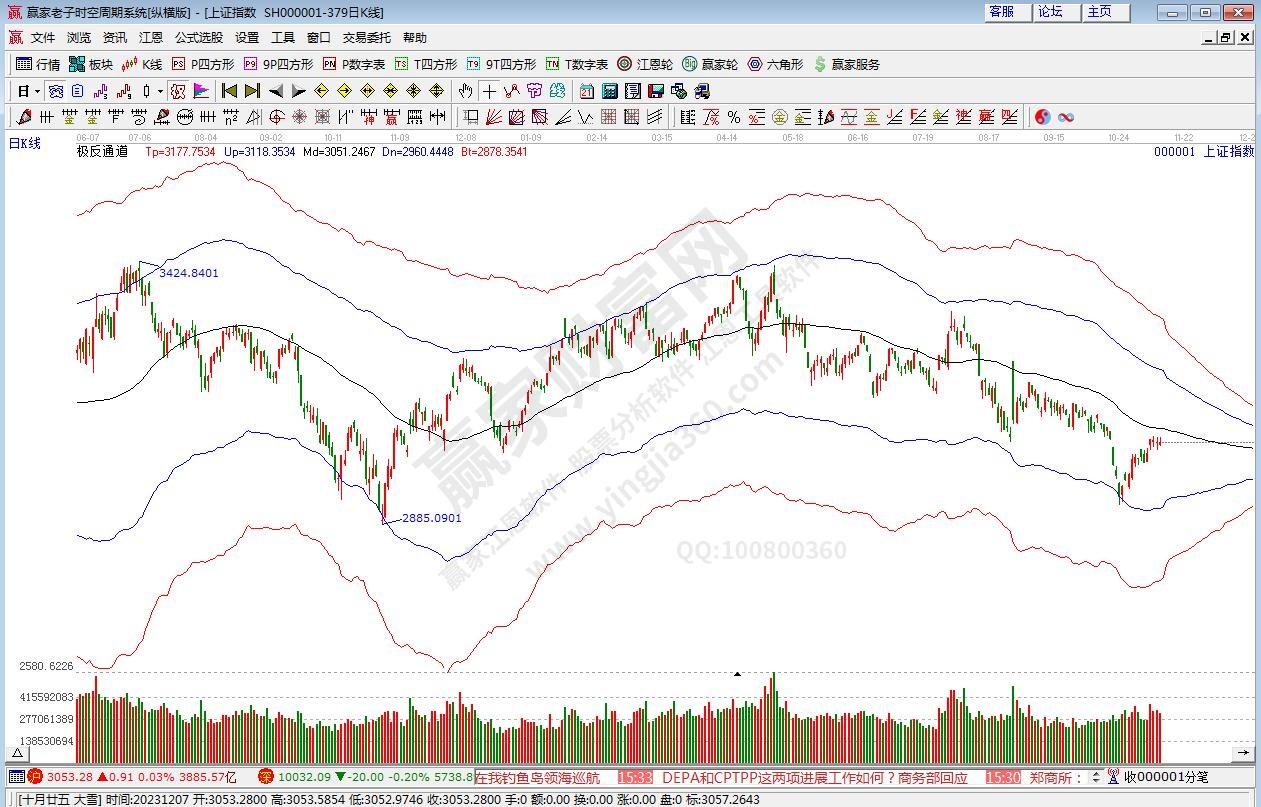Screen dimensions: 1261x807
Task: Toggle the selected chart-view button beside period selector
Action: coord(56,91)
